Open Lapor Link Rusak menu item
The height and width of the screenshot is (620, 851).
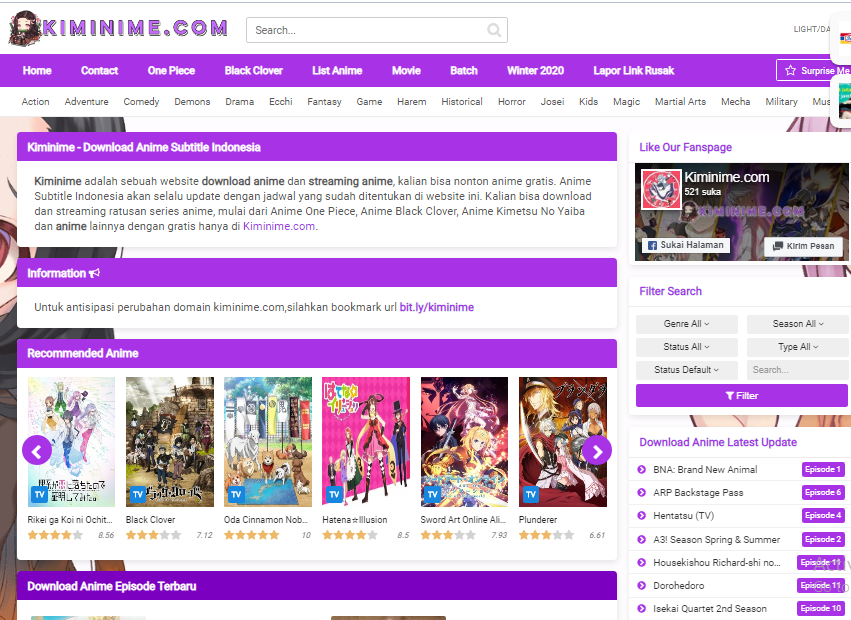click(x=633, y=71)
